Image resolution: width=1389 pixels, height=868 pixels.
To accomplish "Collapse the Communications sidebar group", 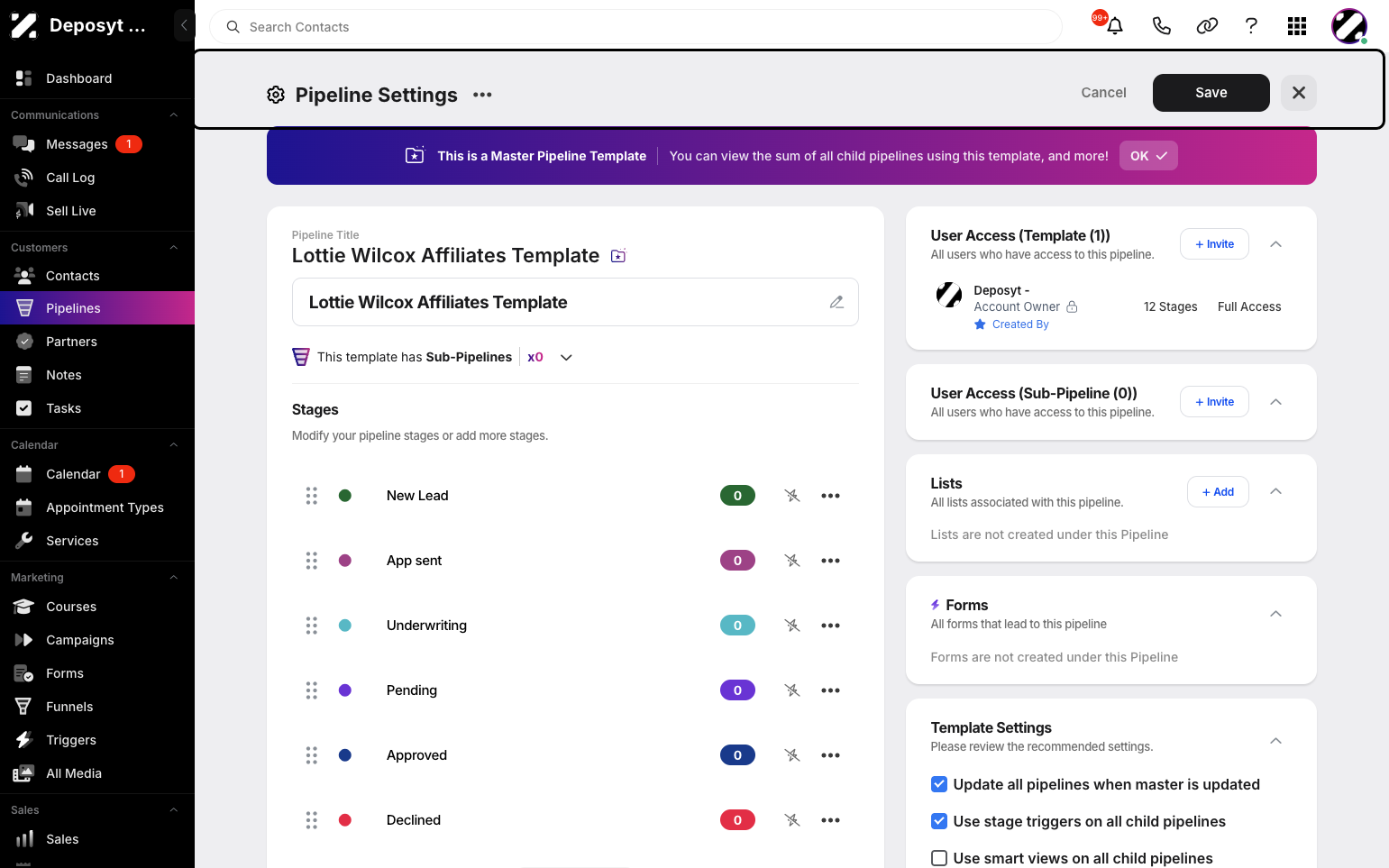I will pyautogui.click(x=174, y=115).
